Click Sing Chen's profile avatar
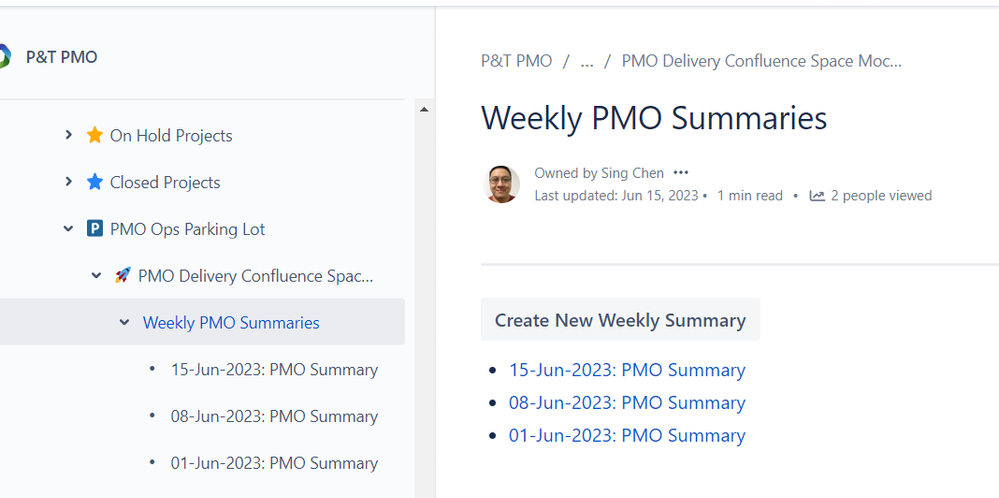Image resolution: width=999 pixels, height=498 pixels. point(501,184)
